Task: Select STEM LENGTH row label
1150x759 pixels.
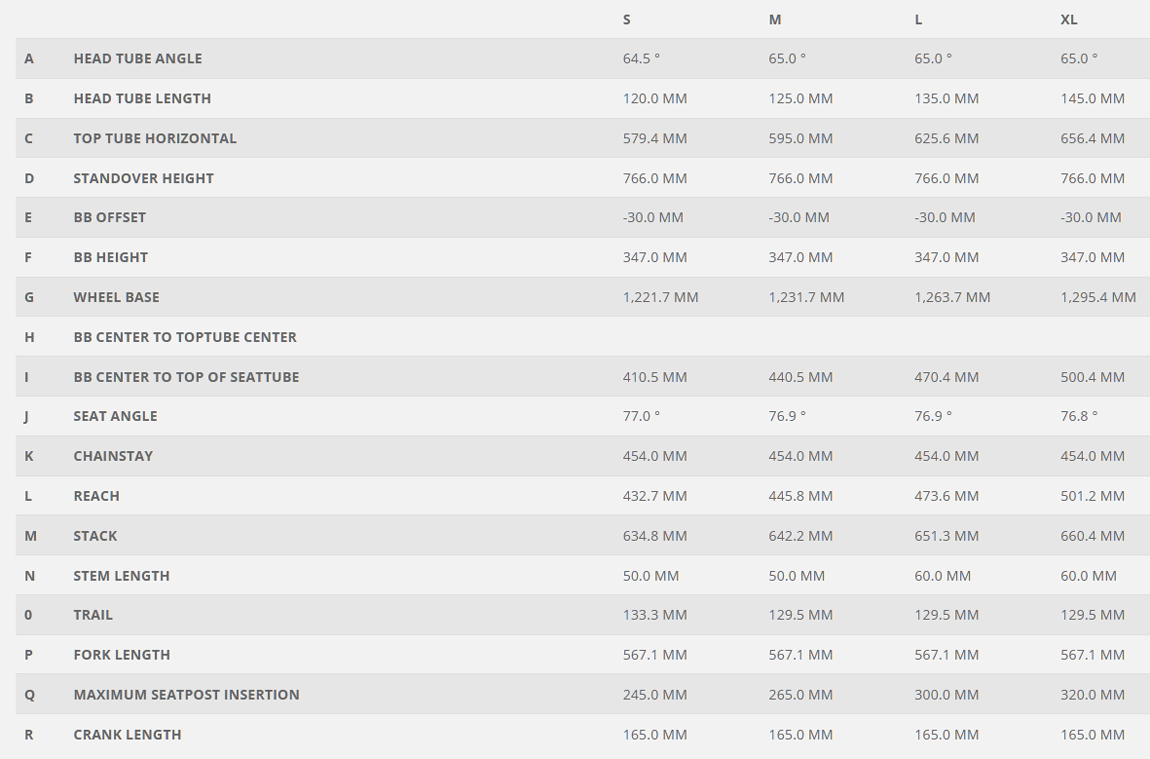Action: pos(122,576)
